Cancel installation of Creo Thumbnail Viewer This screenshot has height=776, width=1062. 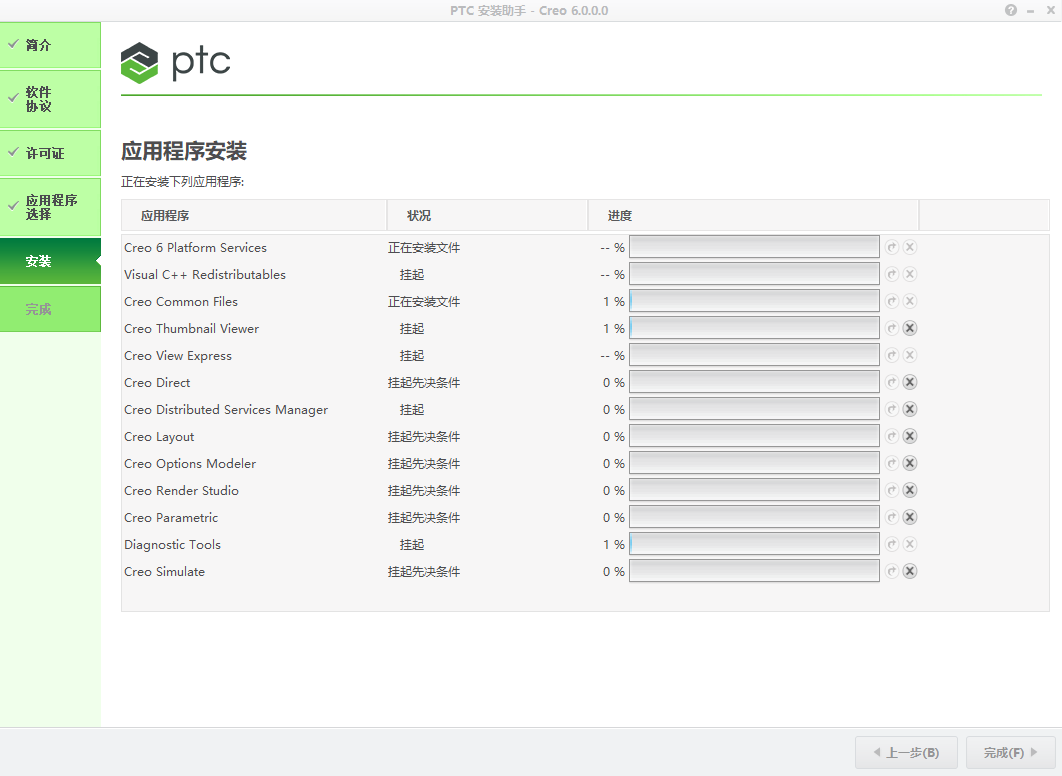tap(908, 327)
